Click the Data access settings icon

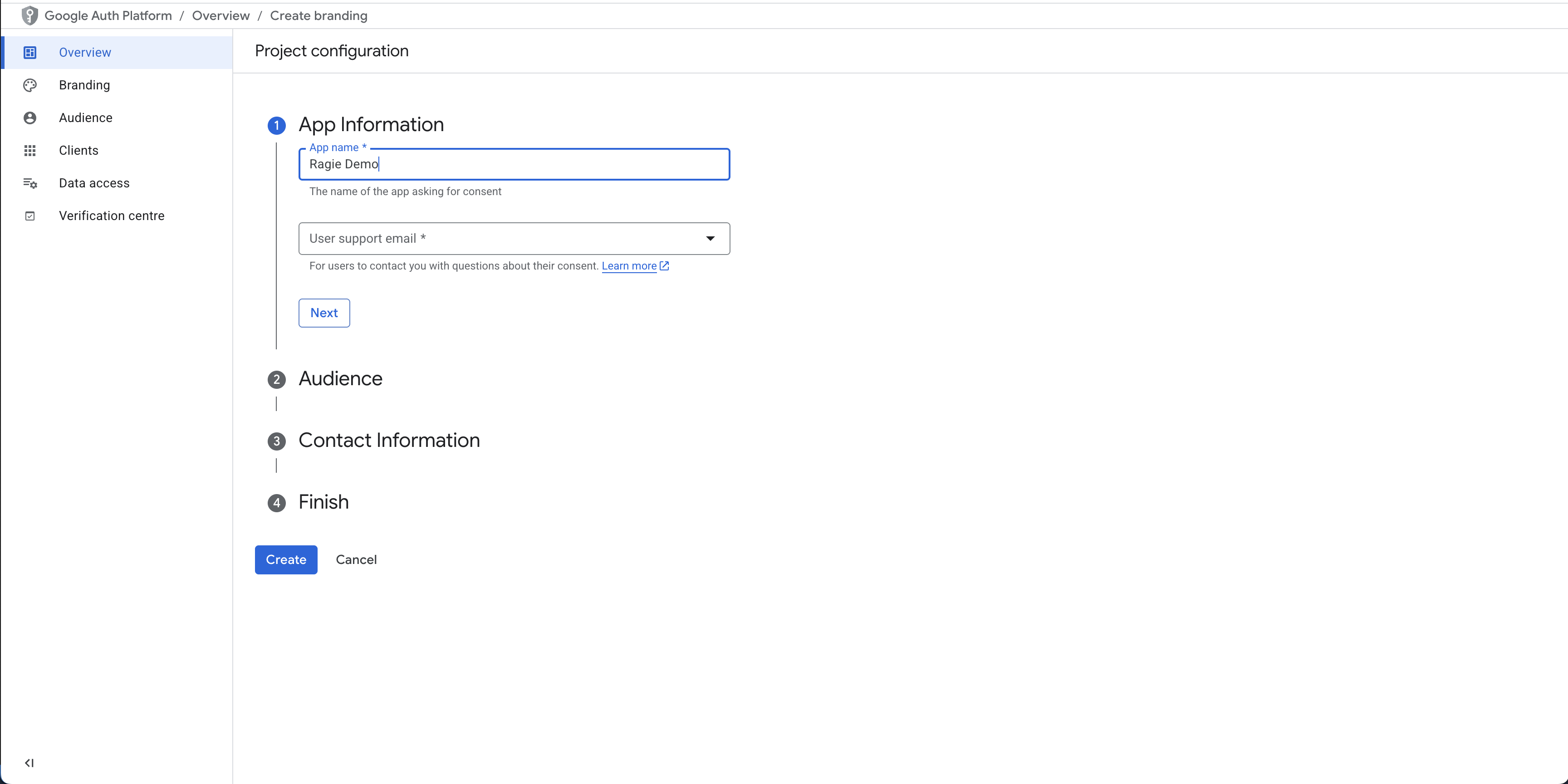click(30, 183)
